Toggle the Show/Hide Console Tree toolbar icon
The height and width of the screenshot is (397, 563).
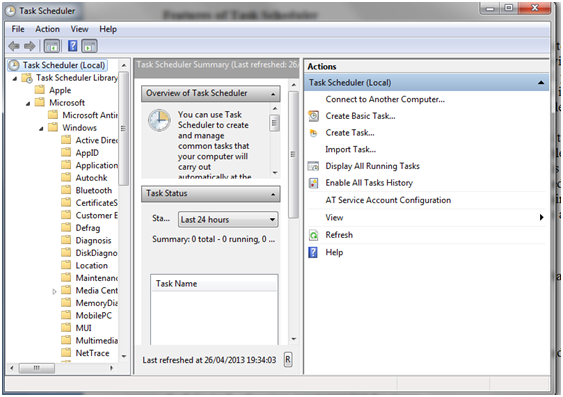52,46
